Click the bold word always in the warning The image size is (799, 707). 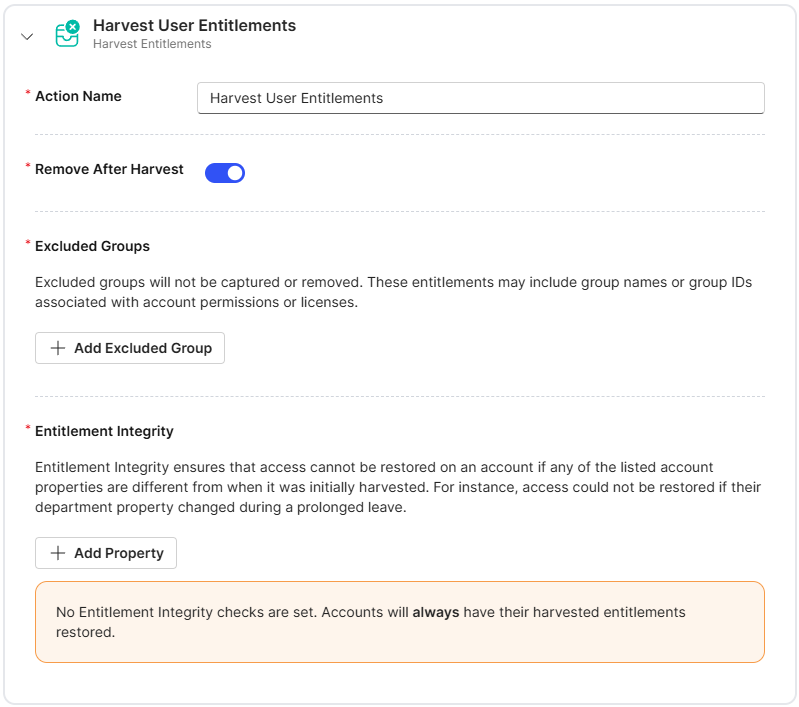point(435,612)
